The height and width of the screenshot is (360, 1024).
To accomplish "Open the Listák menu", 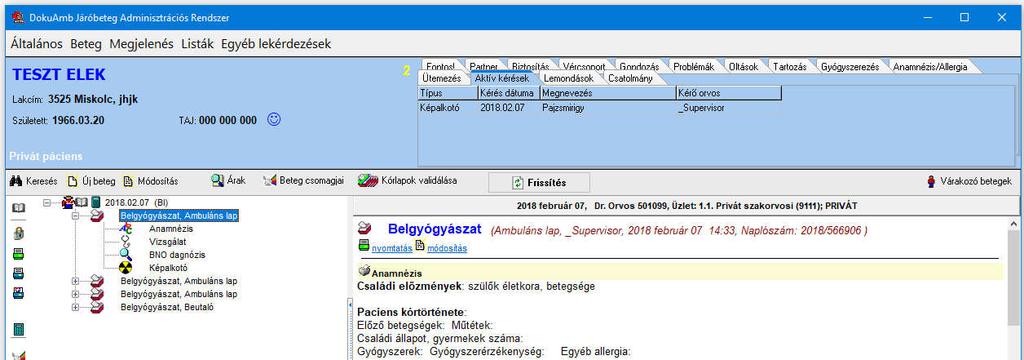I will pyautogui.click(x=197, y=44).
